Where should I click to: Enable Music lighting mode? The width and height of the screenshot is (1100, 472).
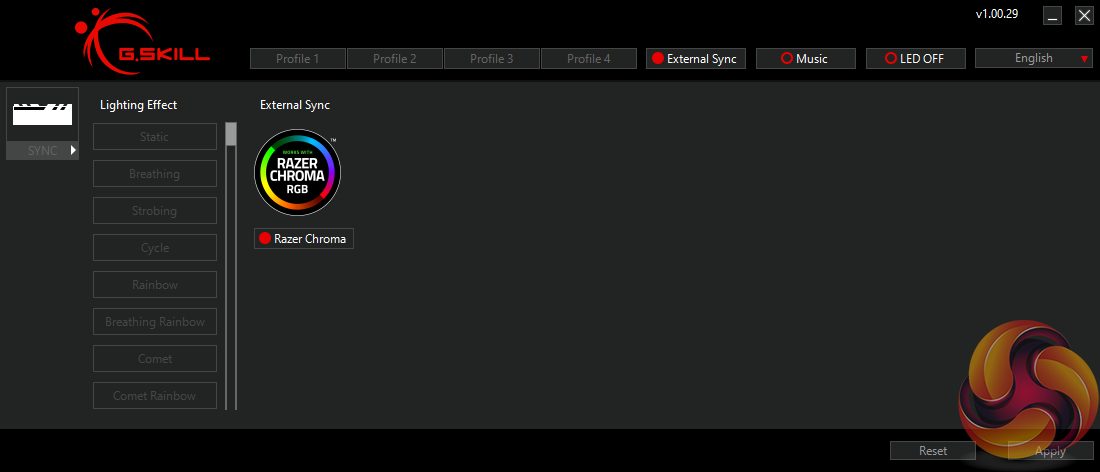pyautogui.click(x=805, y=58)
